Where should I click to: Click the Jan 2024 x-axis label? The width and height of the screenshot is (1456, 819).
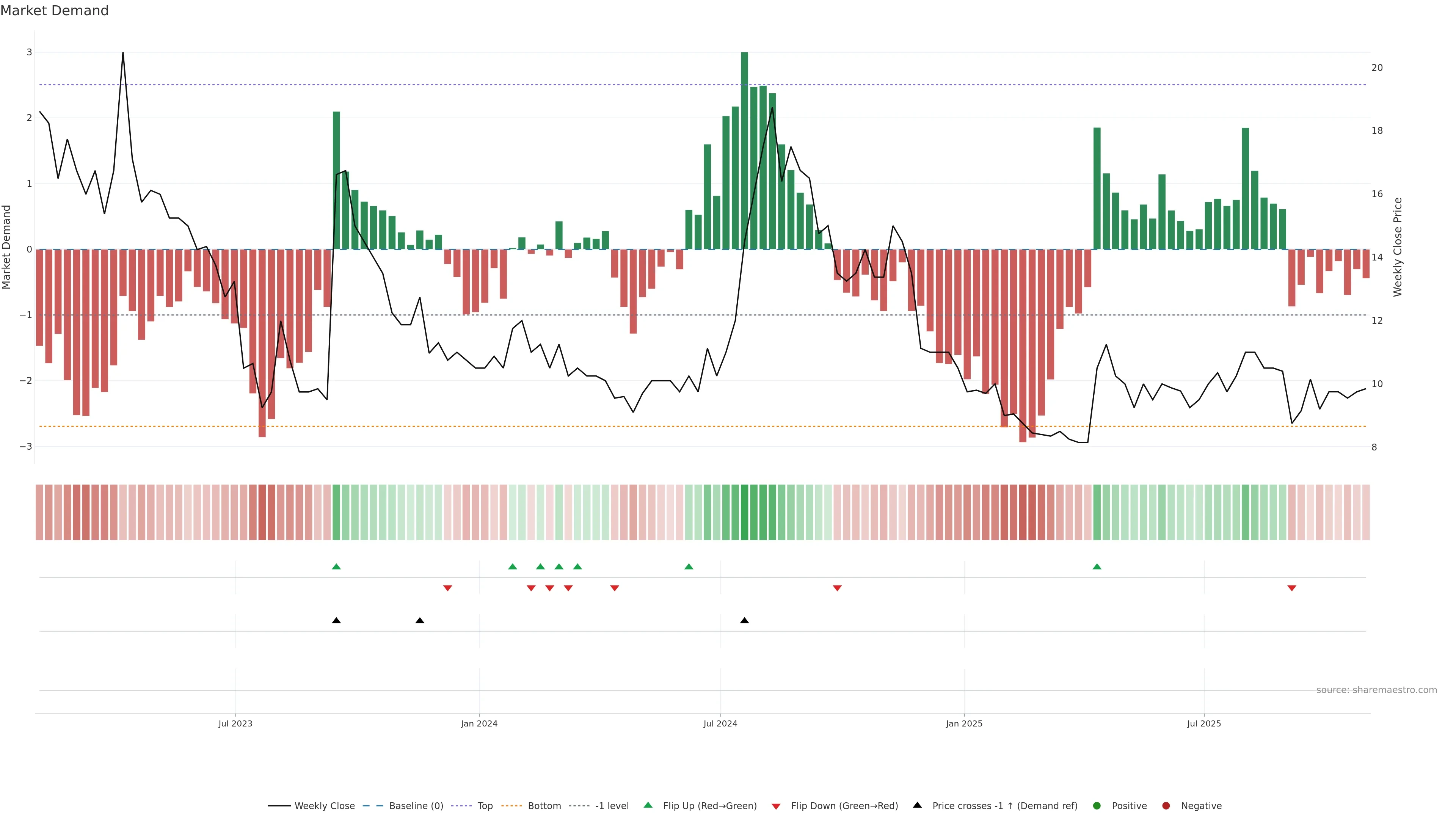pos(479,723)
